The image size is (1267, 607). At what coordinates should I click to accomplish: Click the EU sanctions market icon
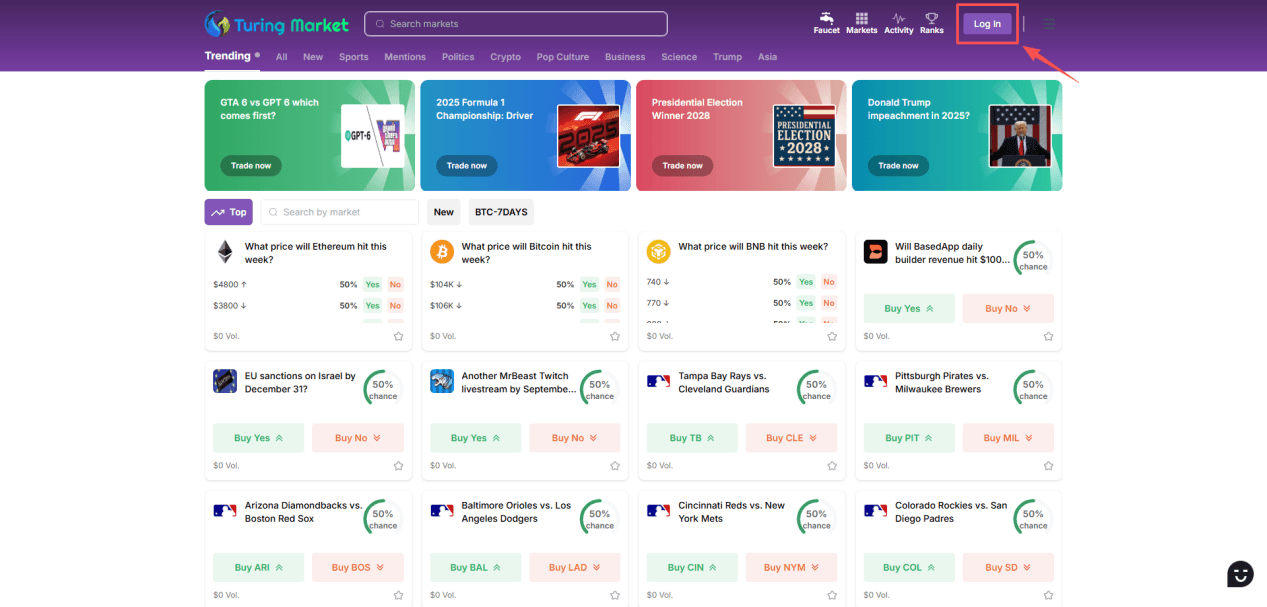click(x=225, y=381)
